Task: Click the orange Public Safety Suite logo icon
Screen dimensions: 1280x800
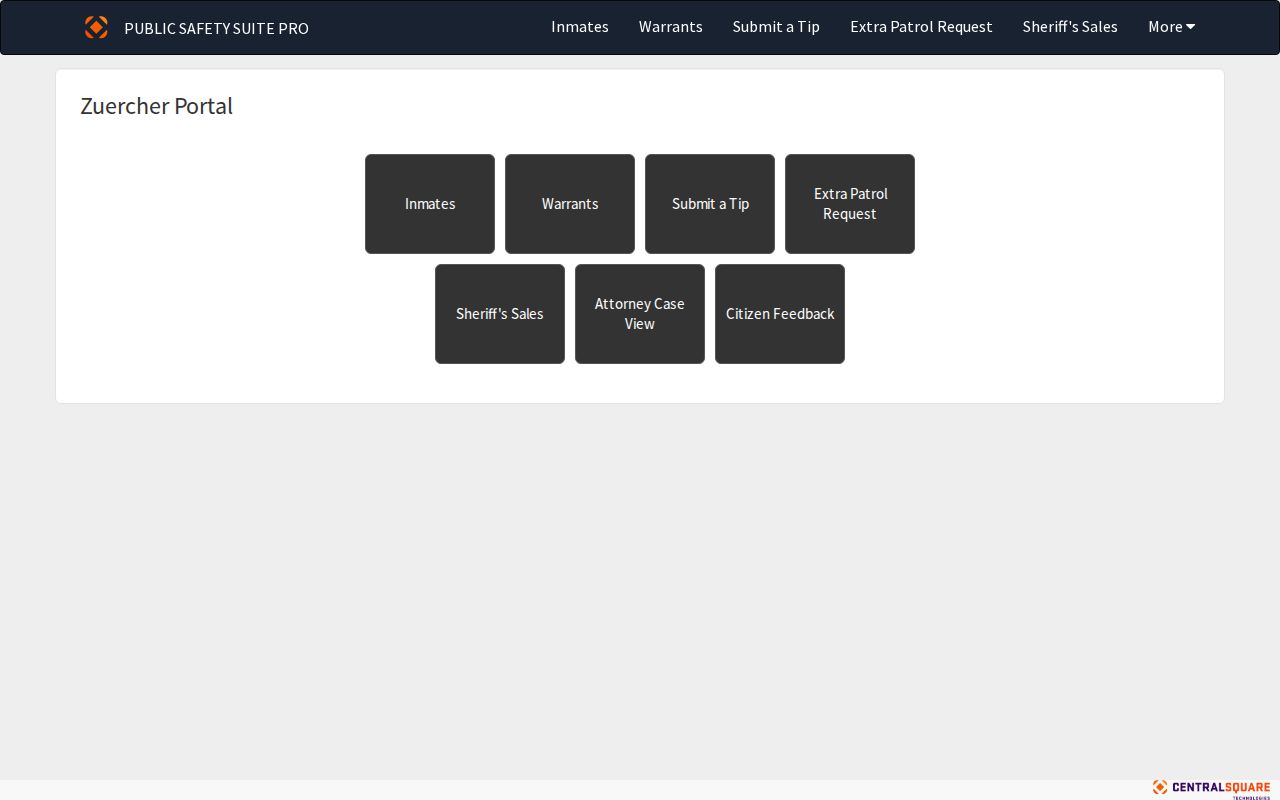Action: point(96,27)
